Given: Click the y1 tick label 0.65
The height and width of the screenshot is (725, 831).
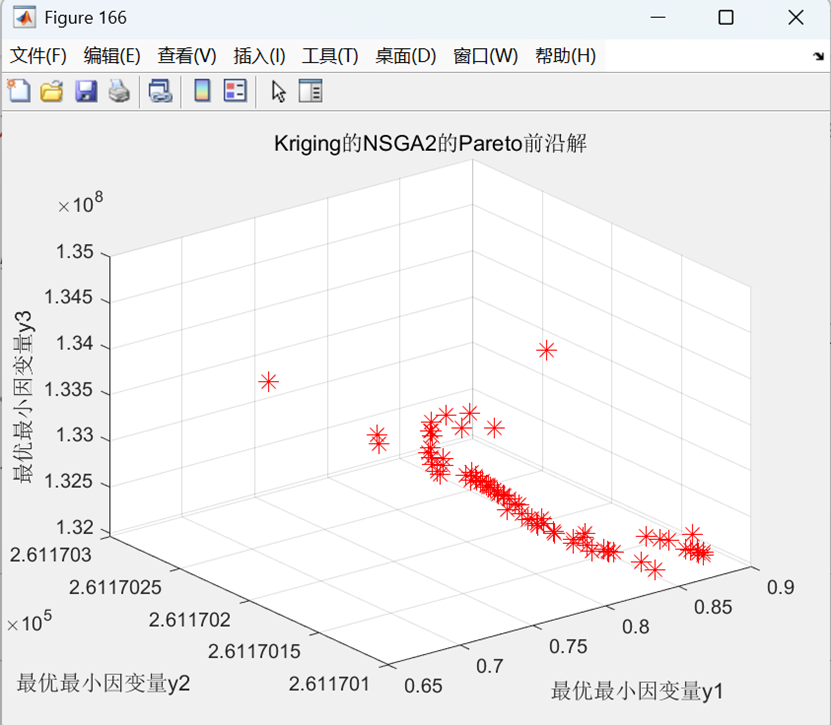Looking at the screenshot, I should pos(423,686).
